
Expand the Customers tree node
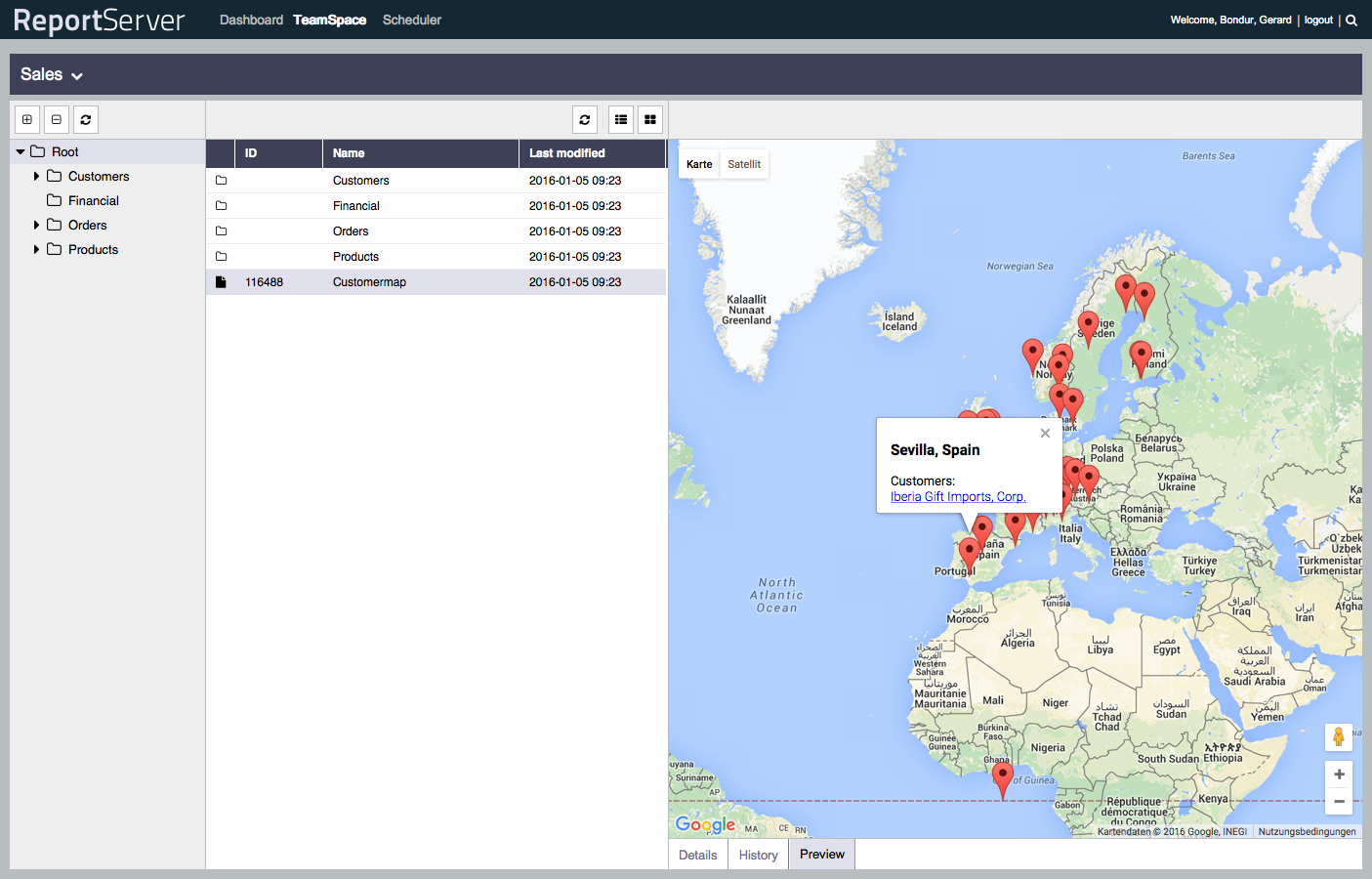(36, 176)
